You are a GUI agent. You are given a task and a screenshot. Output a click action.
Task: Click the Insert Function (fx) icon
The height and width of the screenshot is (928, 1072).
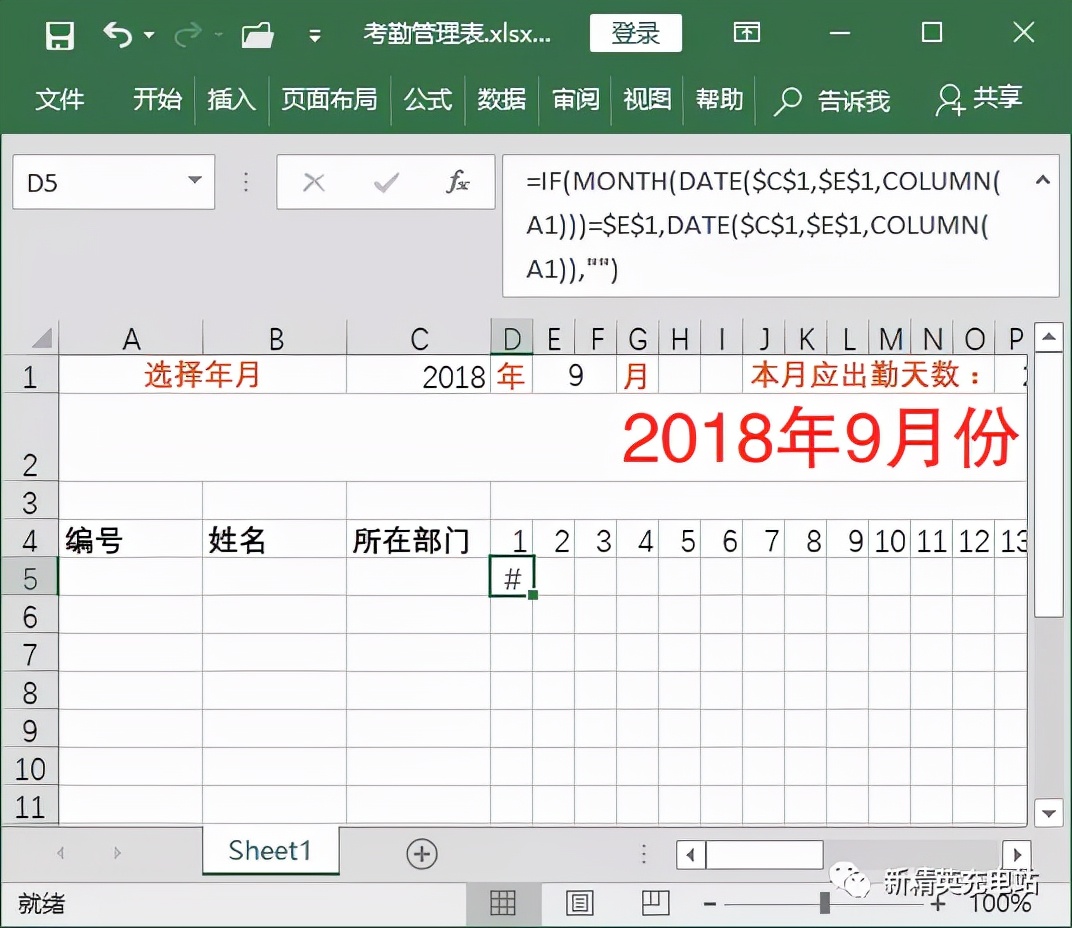point(459,182)
